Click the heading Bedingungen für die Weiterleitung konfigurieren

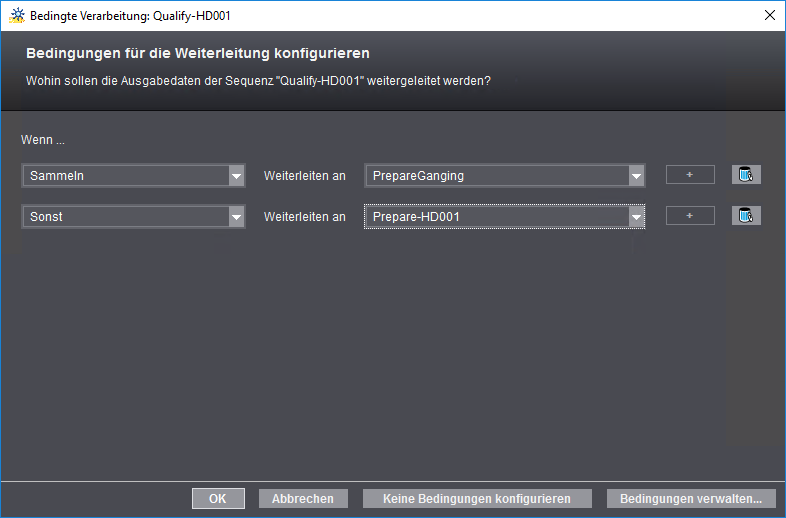[198, 53]
